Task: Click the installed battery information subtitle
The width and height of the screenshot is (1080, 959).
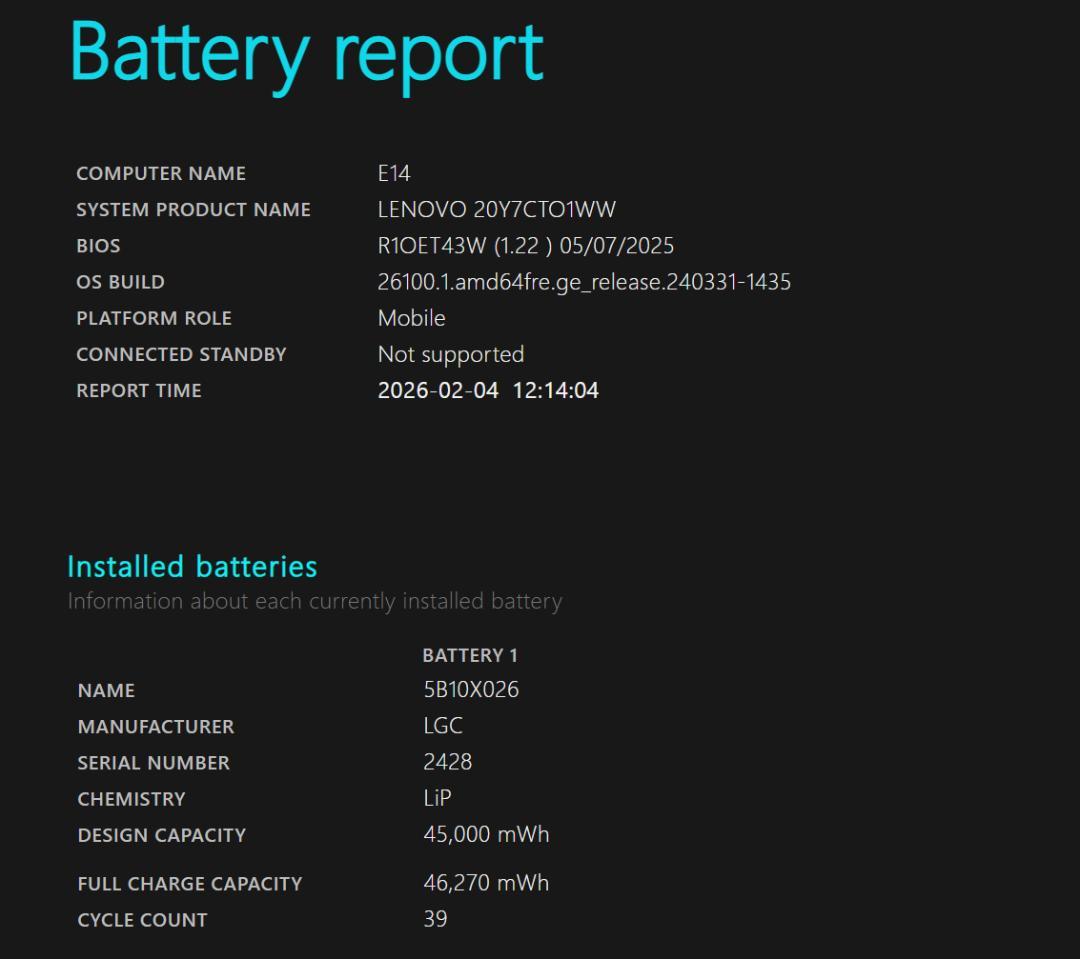Action: point(314,602)
